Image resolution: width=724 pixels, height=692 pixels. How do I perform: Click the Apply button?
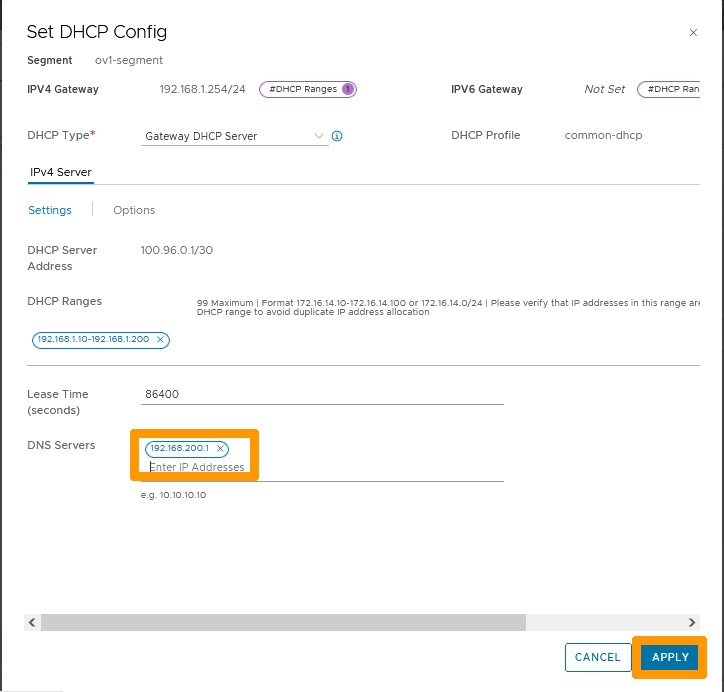(670, 657)
